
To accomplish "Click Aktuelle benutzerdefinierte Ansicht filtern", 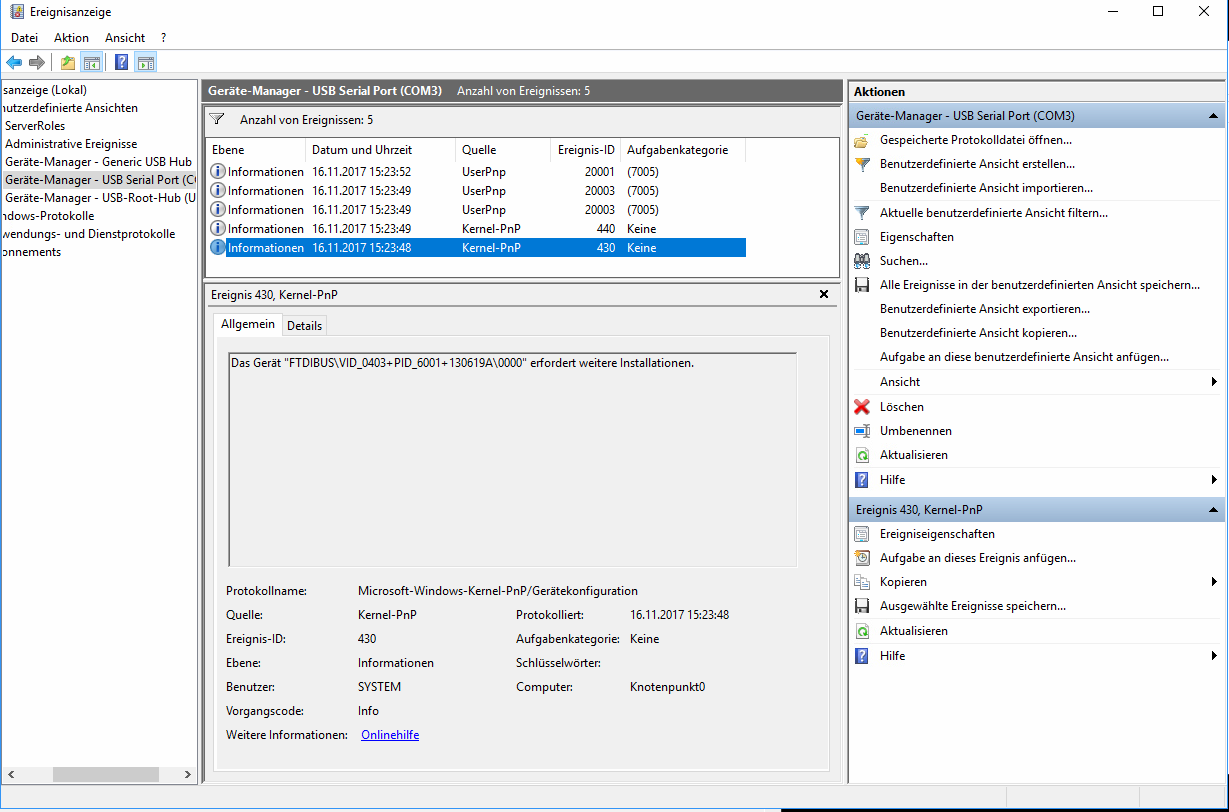I will [993, 213].
